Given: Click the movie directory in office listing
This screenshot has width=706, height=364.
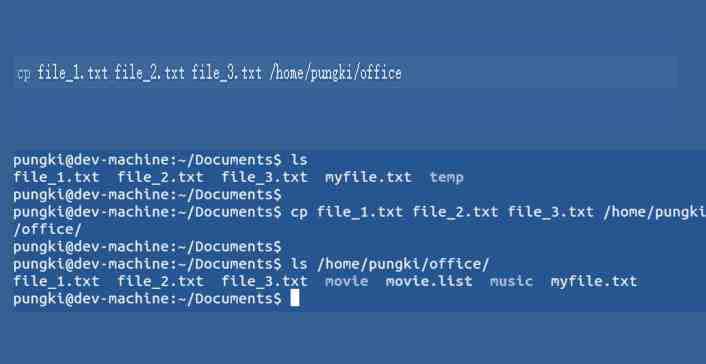Looking at the screenshot, I should [346, 282].
